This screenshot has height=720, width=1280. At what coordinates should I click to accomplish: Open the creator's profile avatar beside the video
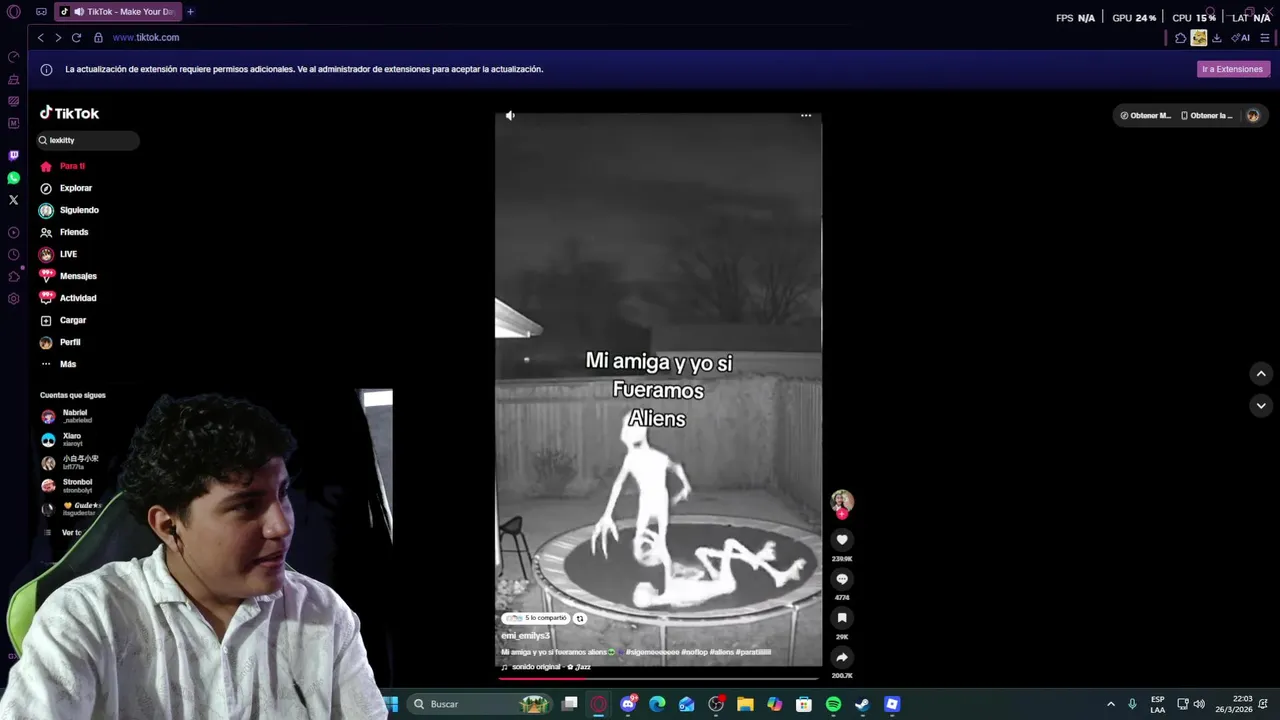tap(842, 500)
